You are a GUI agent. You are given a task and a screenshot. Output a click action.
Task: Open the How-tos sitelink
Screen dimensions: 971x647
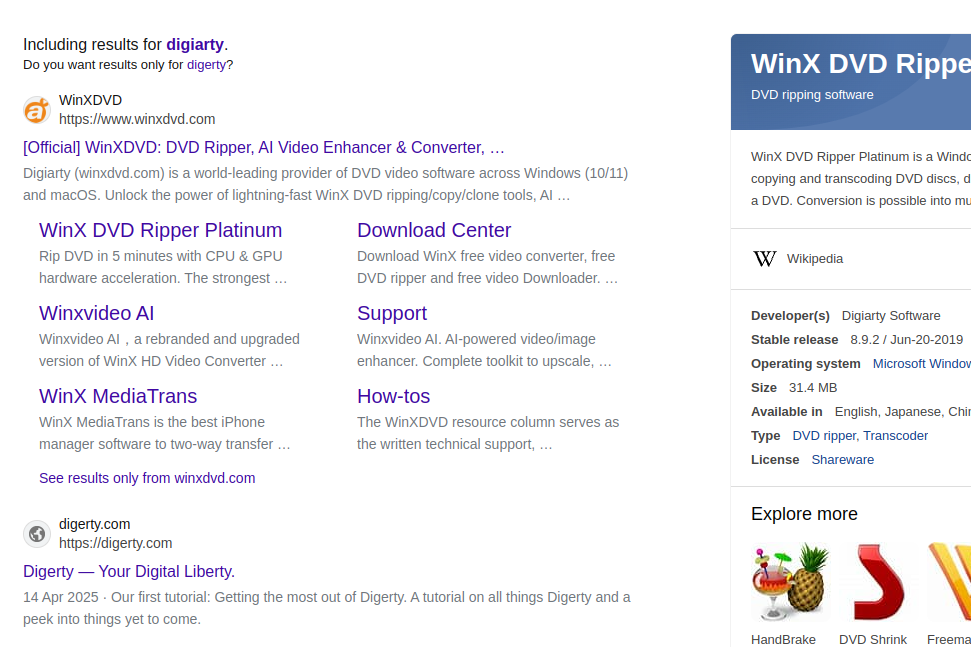click(x=393, y=396)
